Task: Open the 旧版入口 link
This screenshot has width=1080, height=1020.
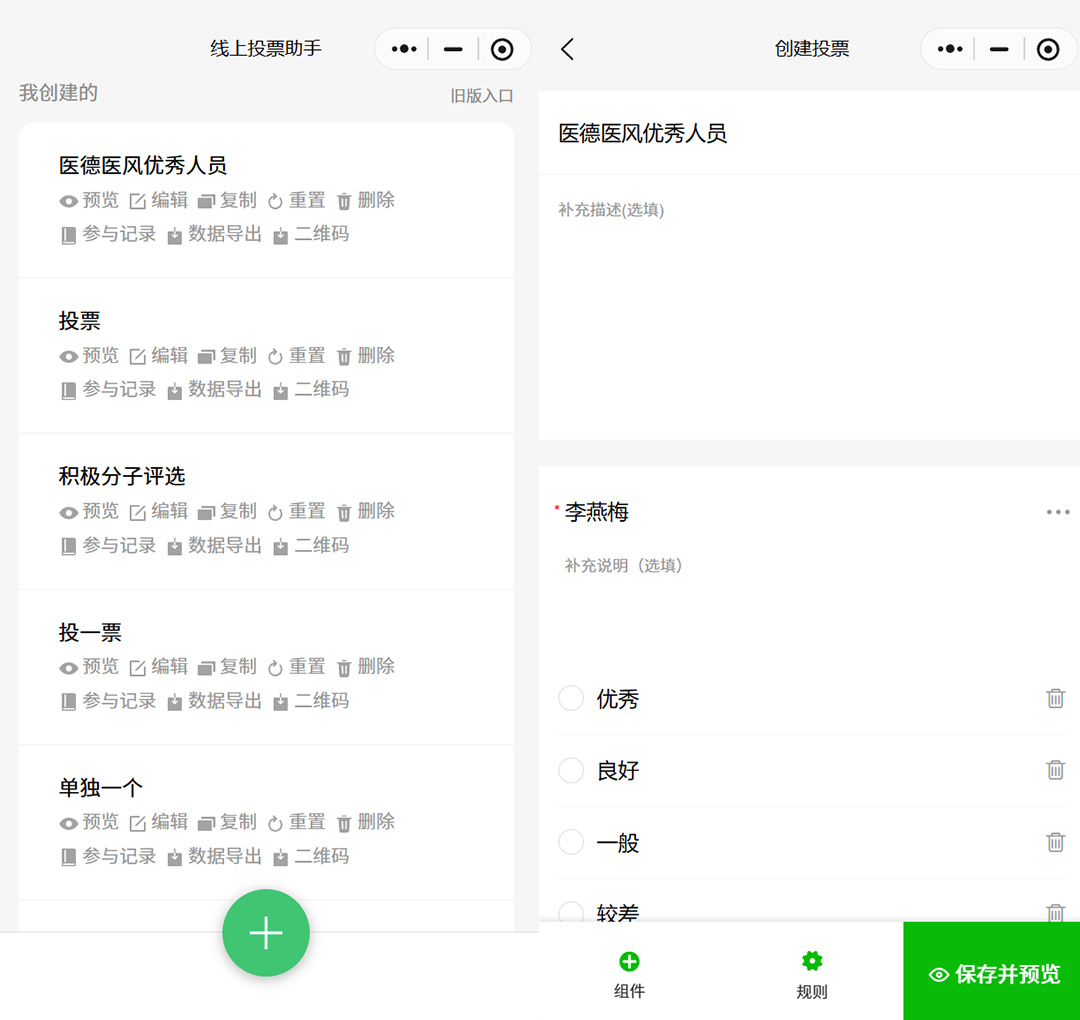Action: (x=481, y=96)
